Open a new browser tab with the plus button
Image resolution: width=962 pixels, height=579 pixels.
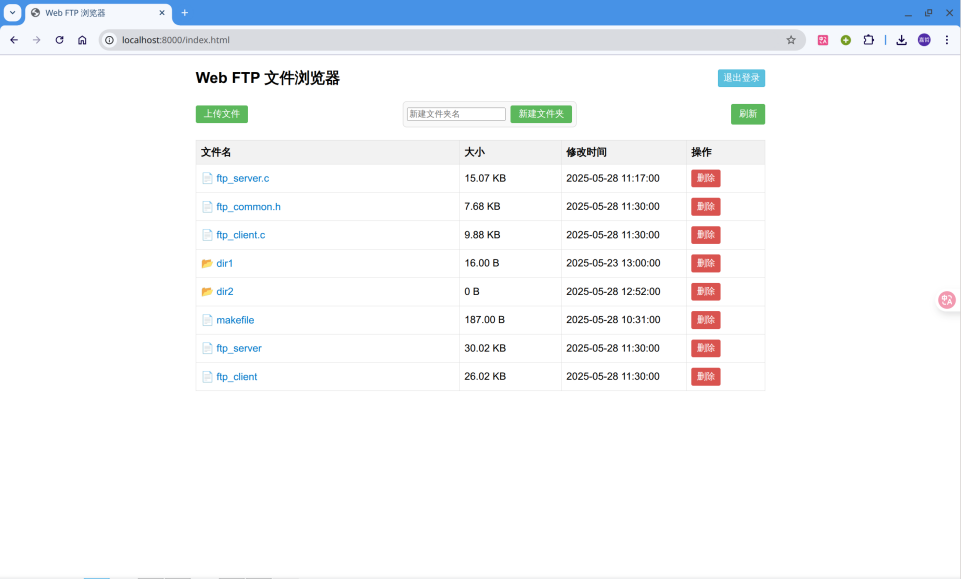click(x=186, y=13)
